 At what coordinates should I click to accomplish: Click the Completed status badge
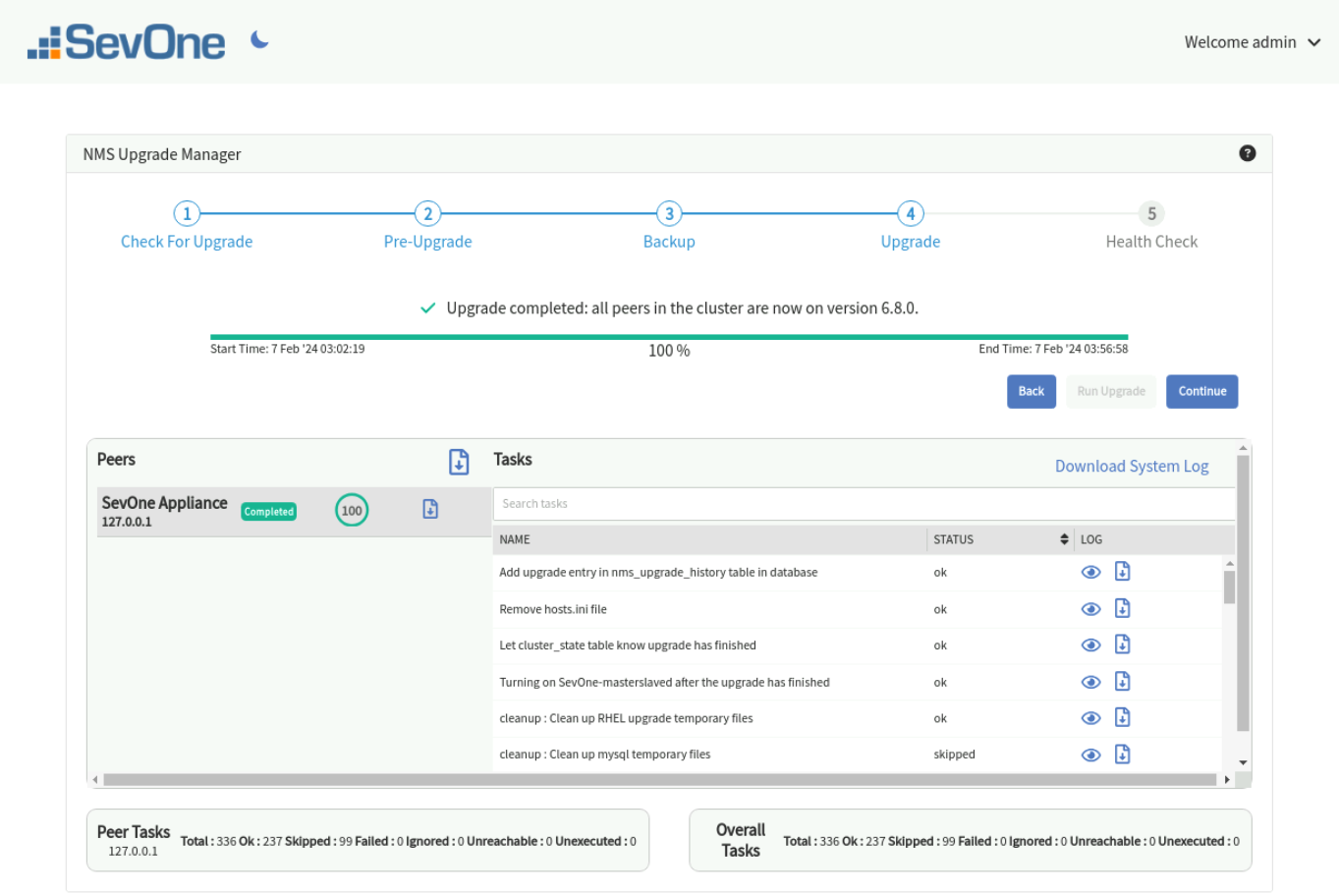(x=268, y=511)
